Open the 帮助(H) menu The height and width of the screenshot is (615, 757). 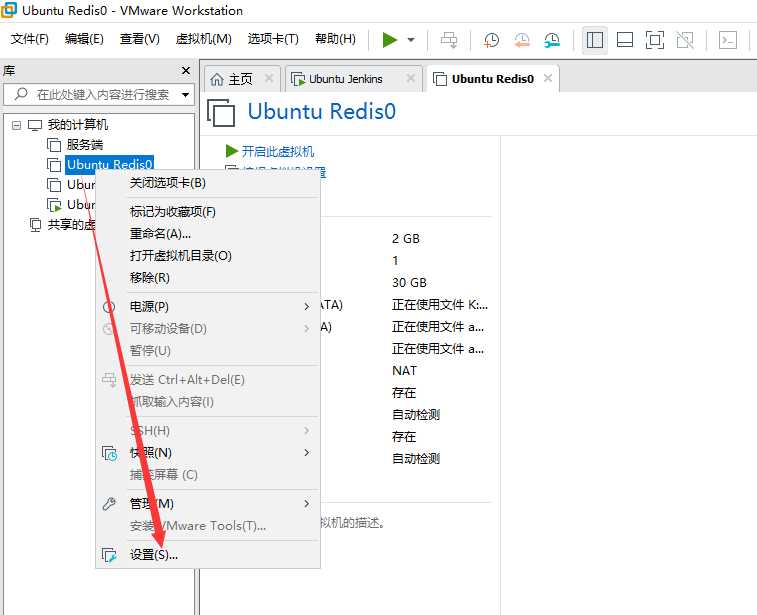point(335,39)
